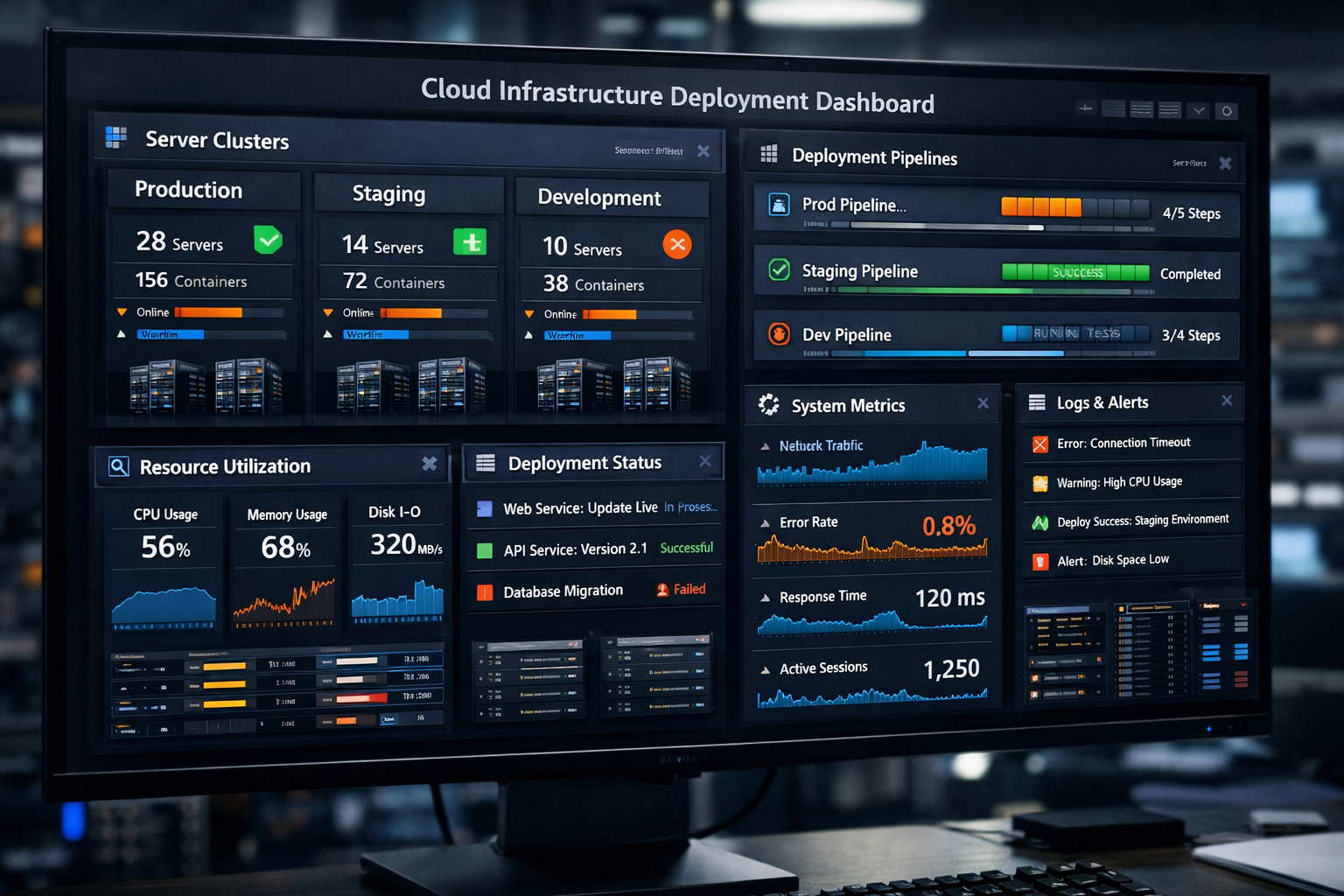Viewport: 1344px width, 896px height.
Task: Open the Memory Usage card
Action: pos(285,563)
